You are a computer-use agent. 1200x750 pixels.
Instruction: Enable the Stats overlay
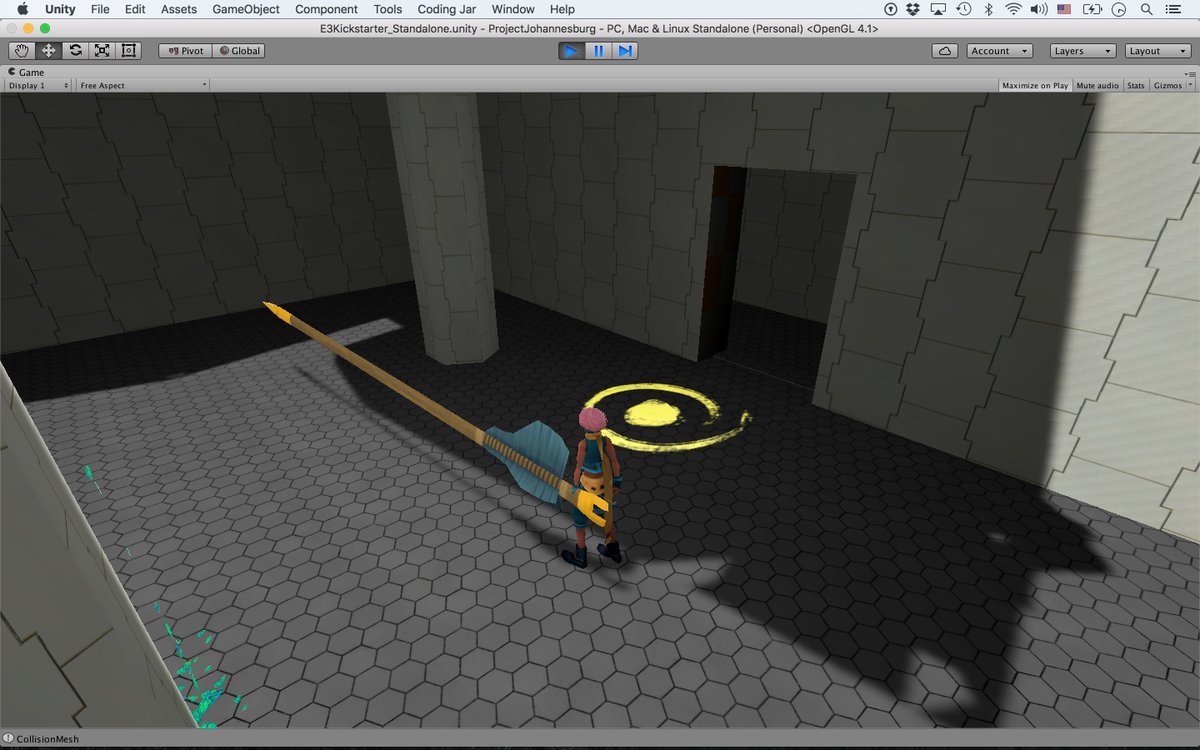1136,85
